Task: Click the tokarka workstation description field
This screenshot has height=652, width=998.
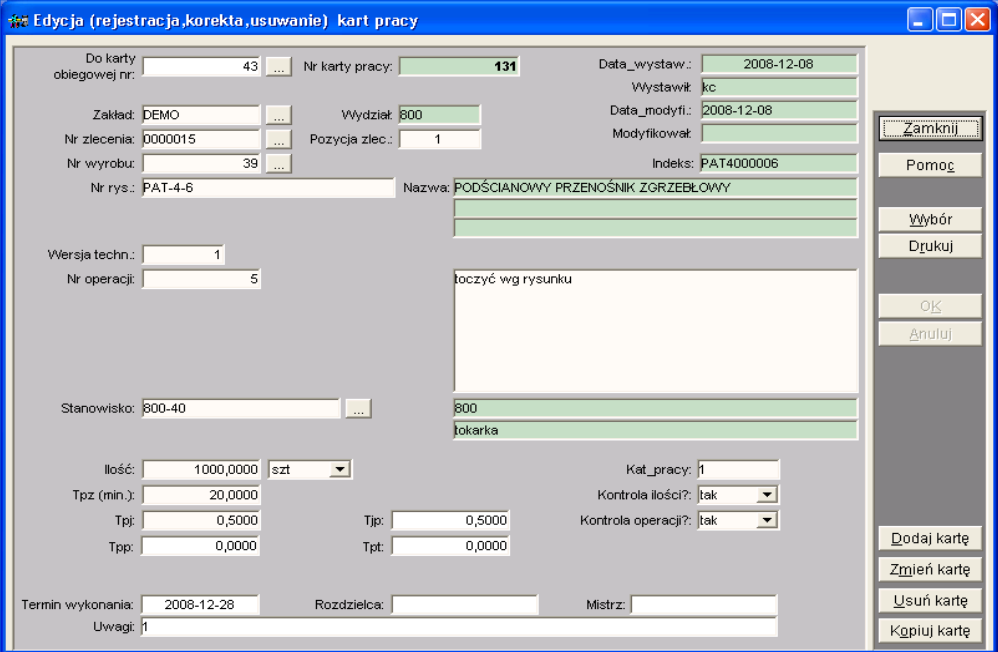Action: pyautogui.click(x=656, y=430)
